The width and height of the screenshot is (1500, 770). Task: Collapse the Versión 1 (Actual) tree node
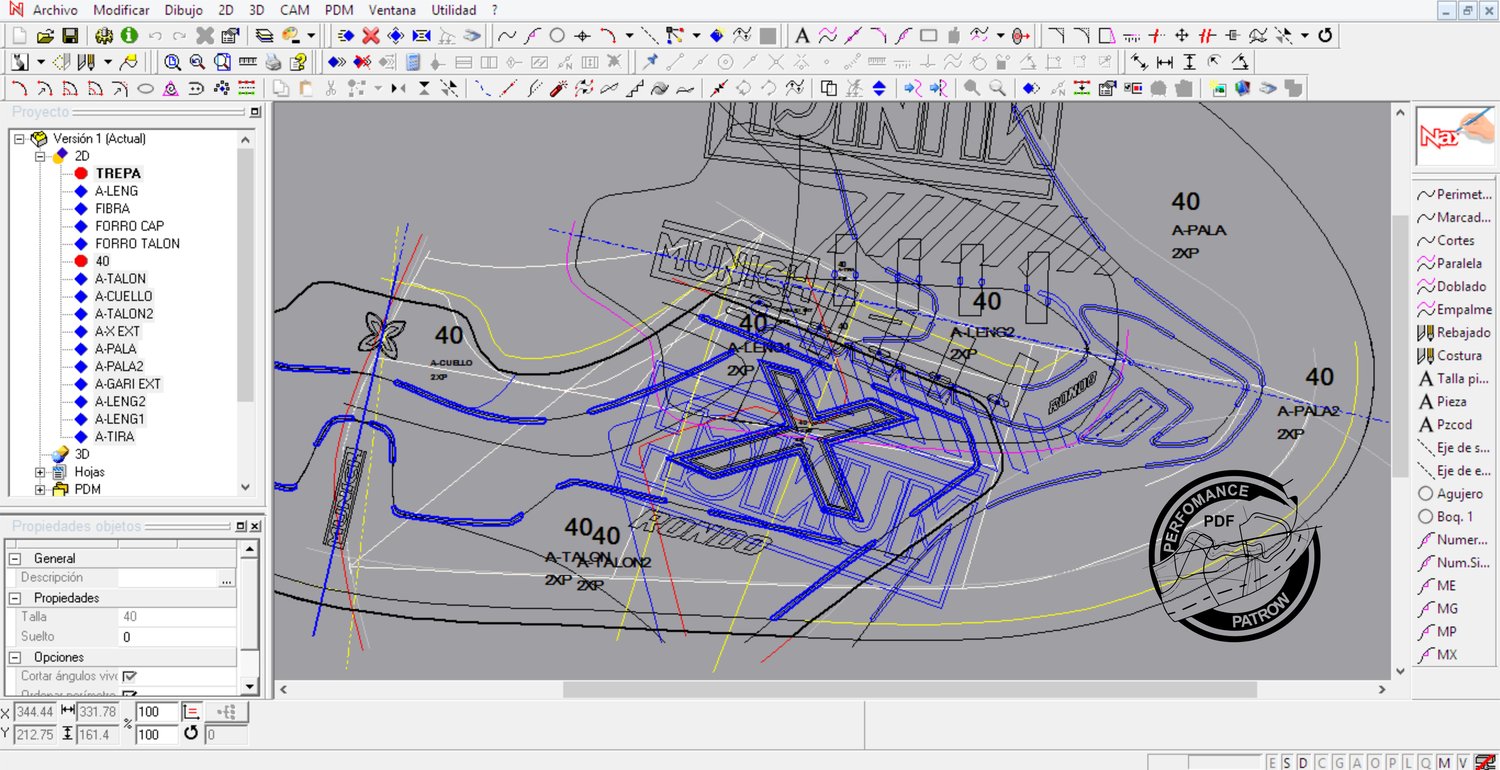[19, 139]
